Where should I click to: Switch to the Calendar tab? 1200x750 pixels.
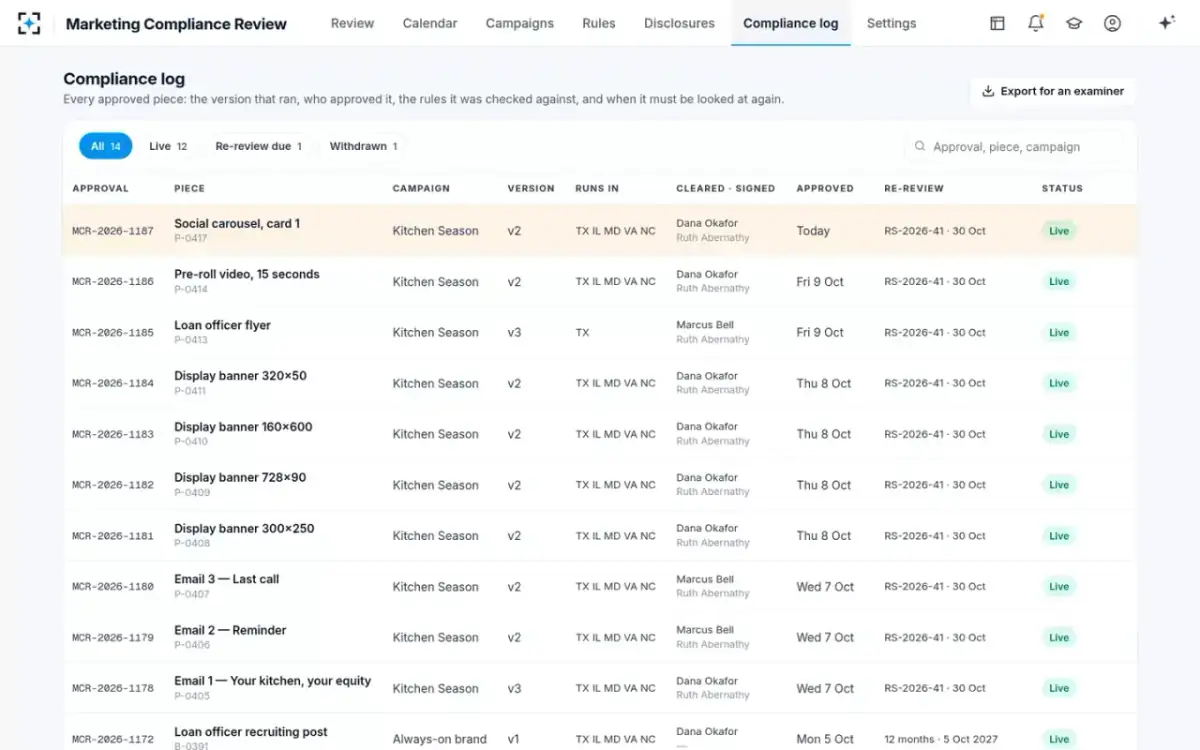430,23
